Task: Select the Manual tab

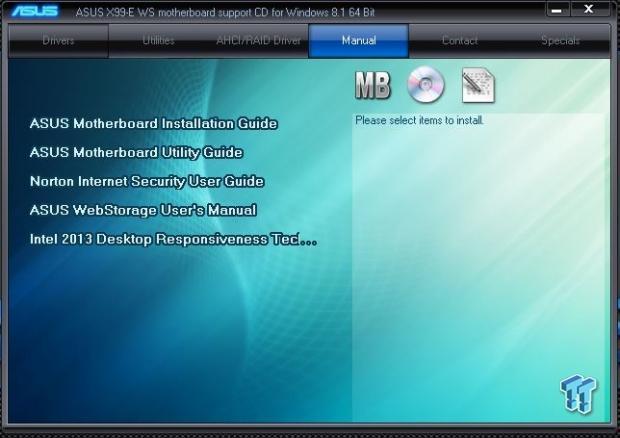Action: pyautogui.click(x=359, y=41)
